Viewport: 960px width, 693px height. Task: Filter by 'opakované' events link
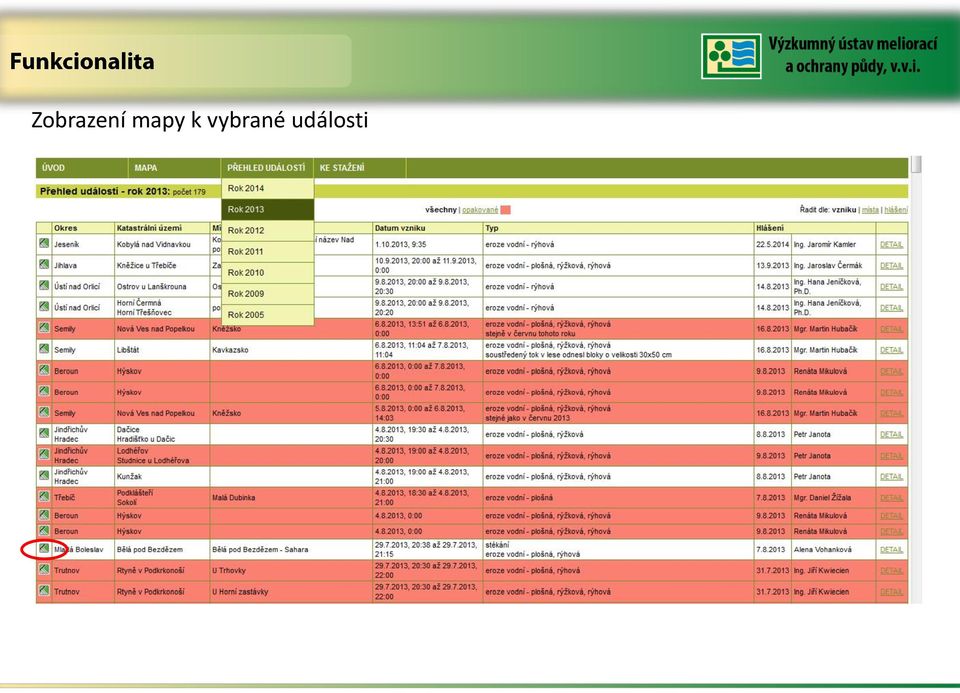(x=480, y=210)
